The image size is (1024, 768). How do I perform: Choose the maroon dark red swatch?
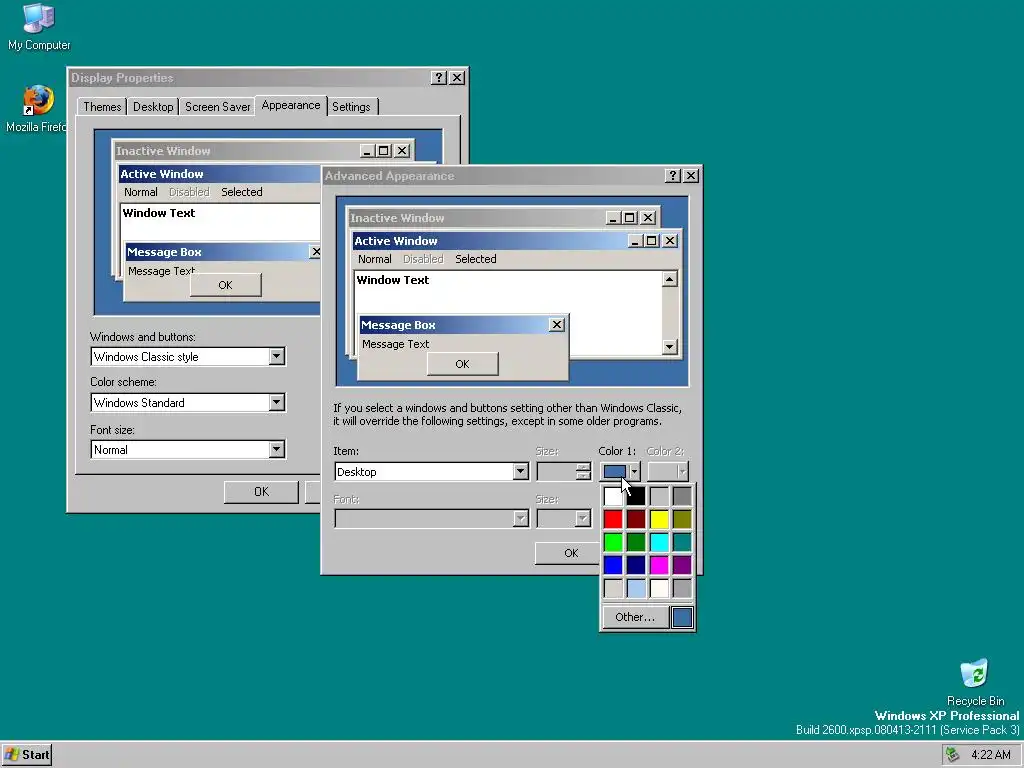pos(635,519)
